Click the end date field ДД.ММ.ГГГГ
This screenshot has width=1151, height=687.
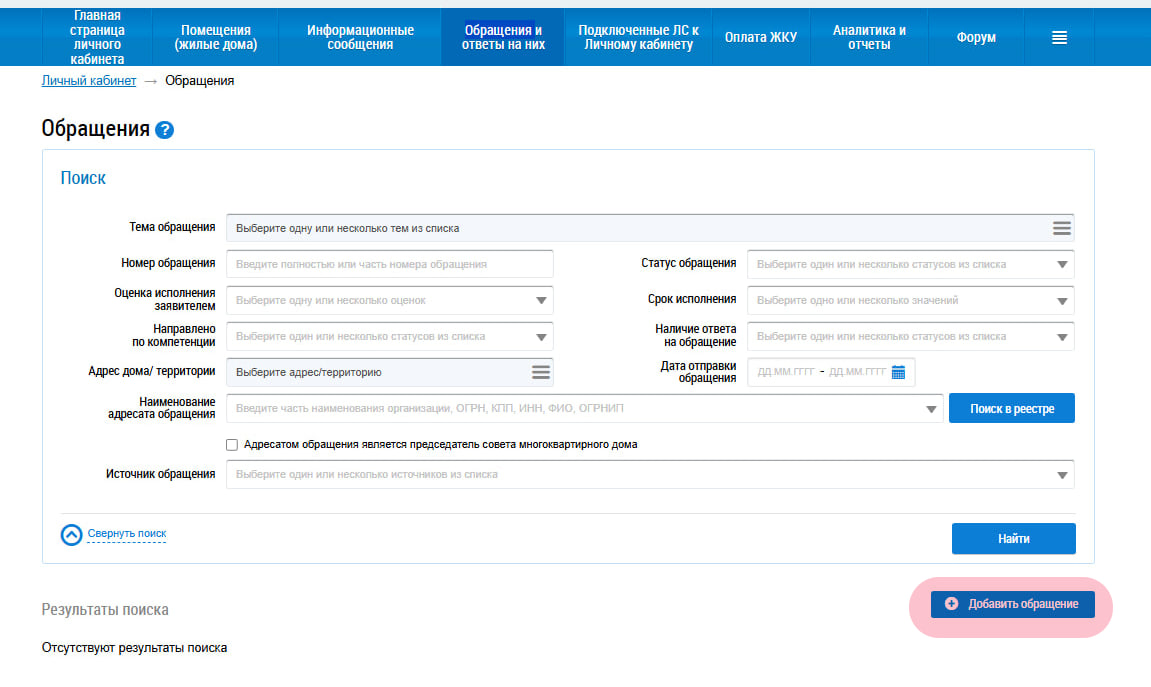click(x=857, y=372)
